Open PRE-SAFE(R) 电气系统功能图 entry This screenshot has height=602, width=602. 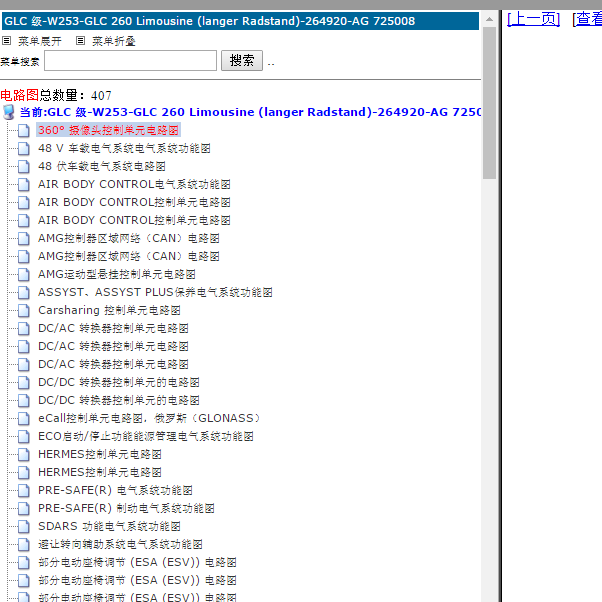[115, 491]
